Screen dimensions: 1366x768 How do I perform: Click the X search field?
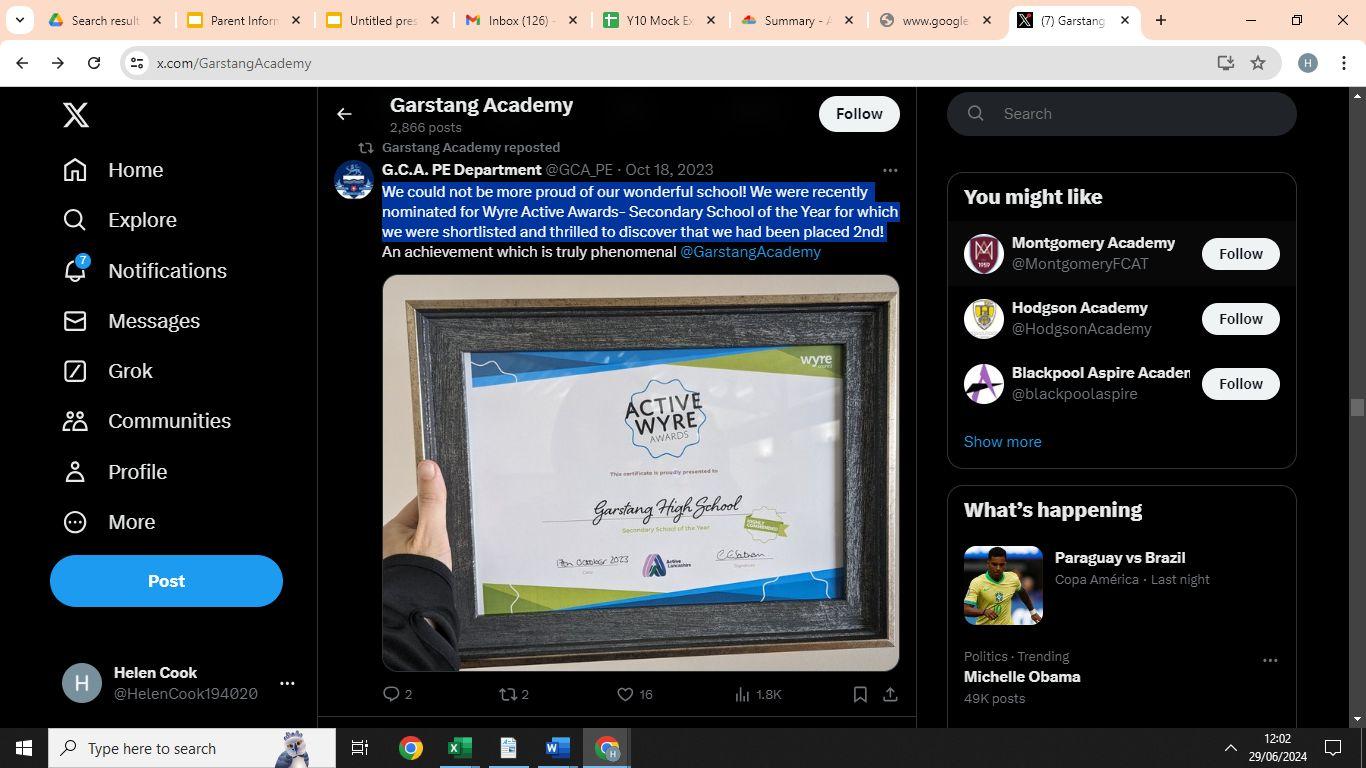click(1122, 114)
